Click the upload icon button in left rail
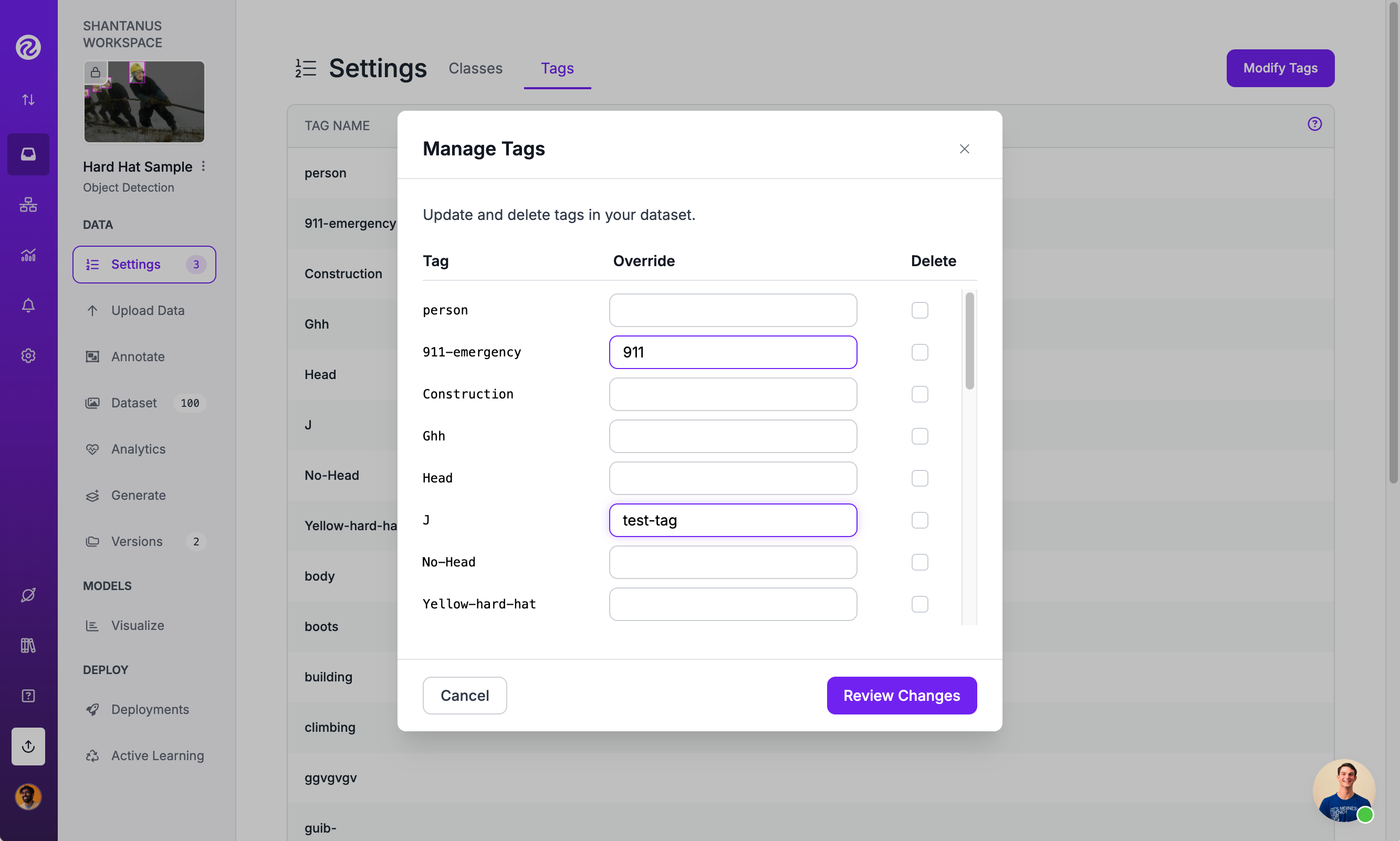Image resolution: width=1400 pixels, height=841 pixels. pyautogui.click(x=28, y=746)
